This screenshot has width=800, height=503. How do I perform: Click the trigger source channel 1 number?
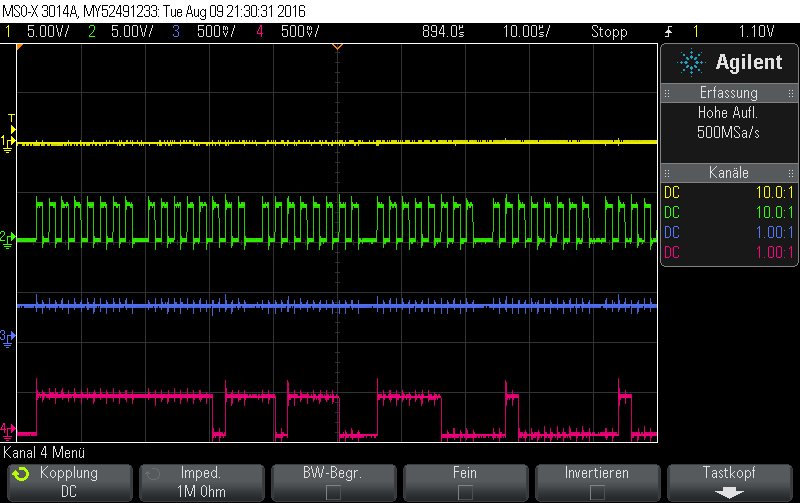point(695,32)
